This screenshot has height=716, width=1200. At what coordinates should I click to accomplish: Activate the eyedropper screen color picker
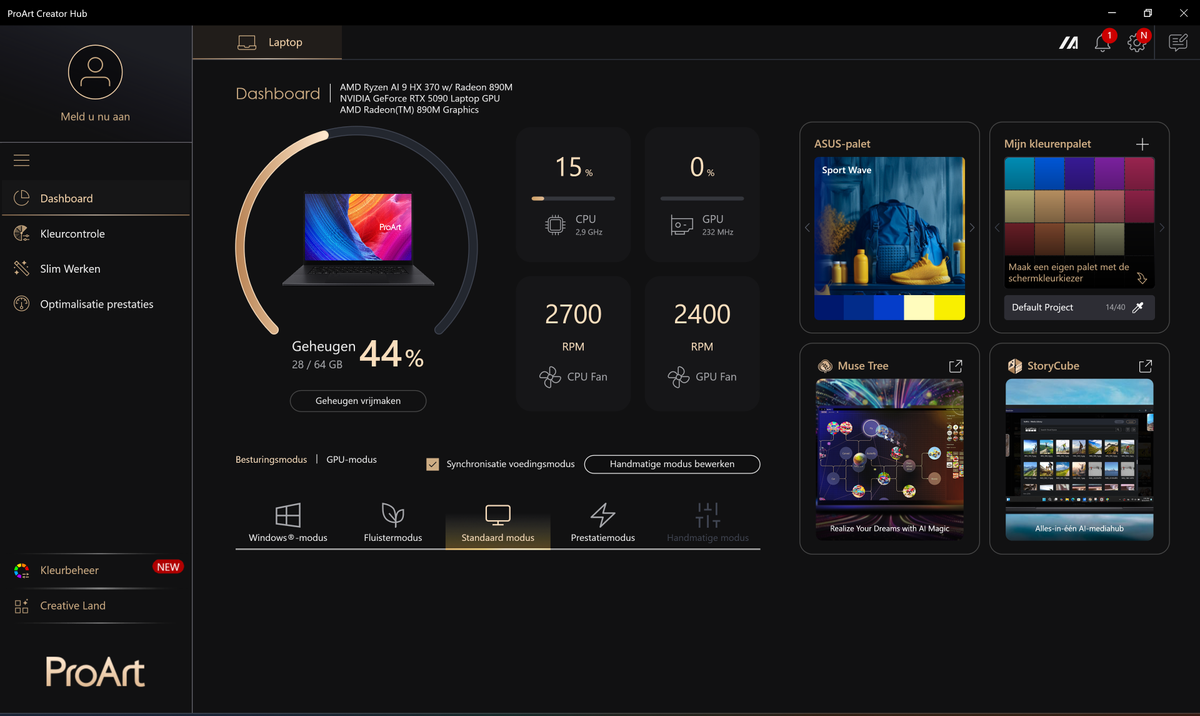coord(1137,308)
